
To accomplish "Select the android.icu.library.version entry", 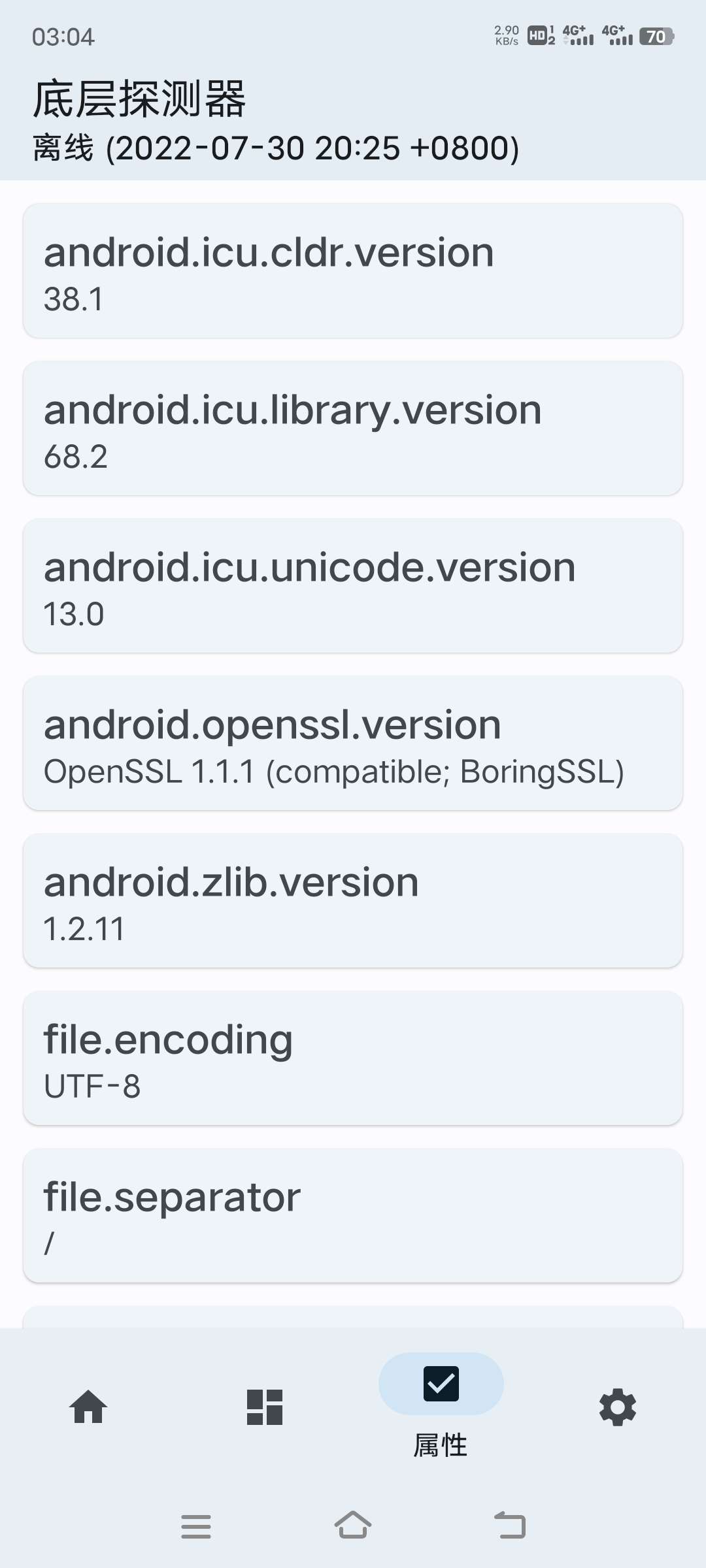I will (353, 428).
